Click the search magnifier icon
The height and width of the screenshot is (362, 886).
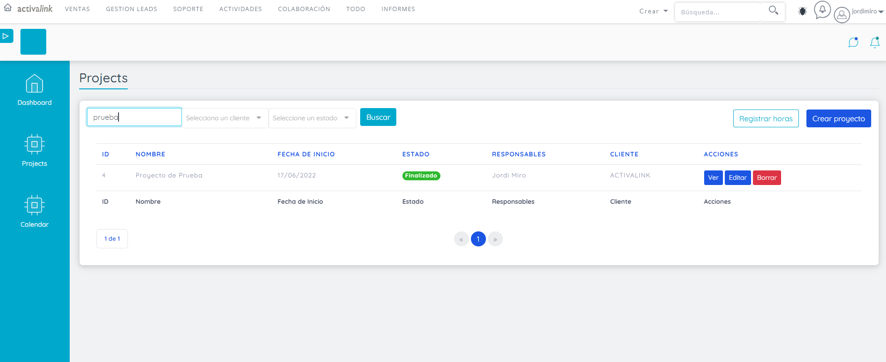coord(773,11)
